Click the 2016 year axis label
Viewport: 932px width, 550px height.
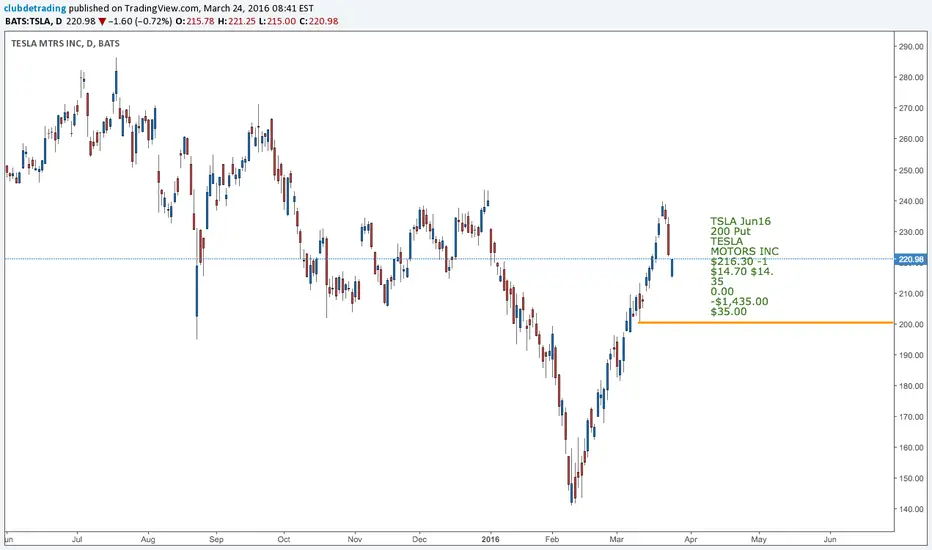click(x=491, y=539)
